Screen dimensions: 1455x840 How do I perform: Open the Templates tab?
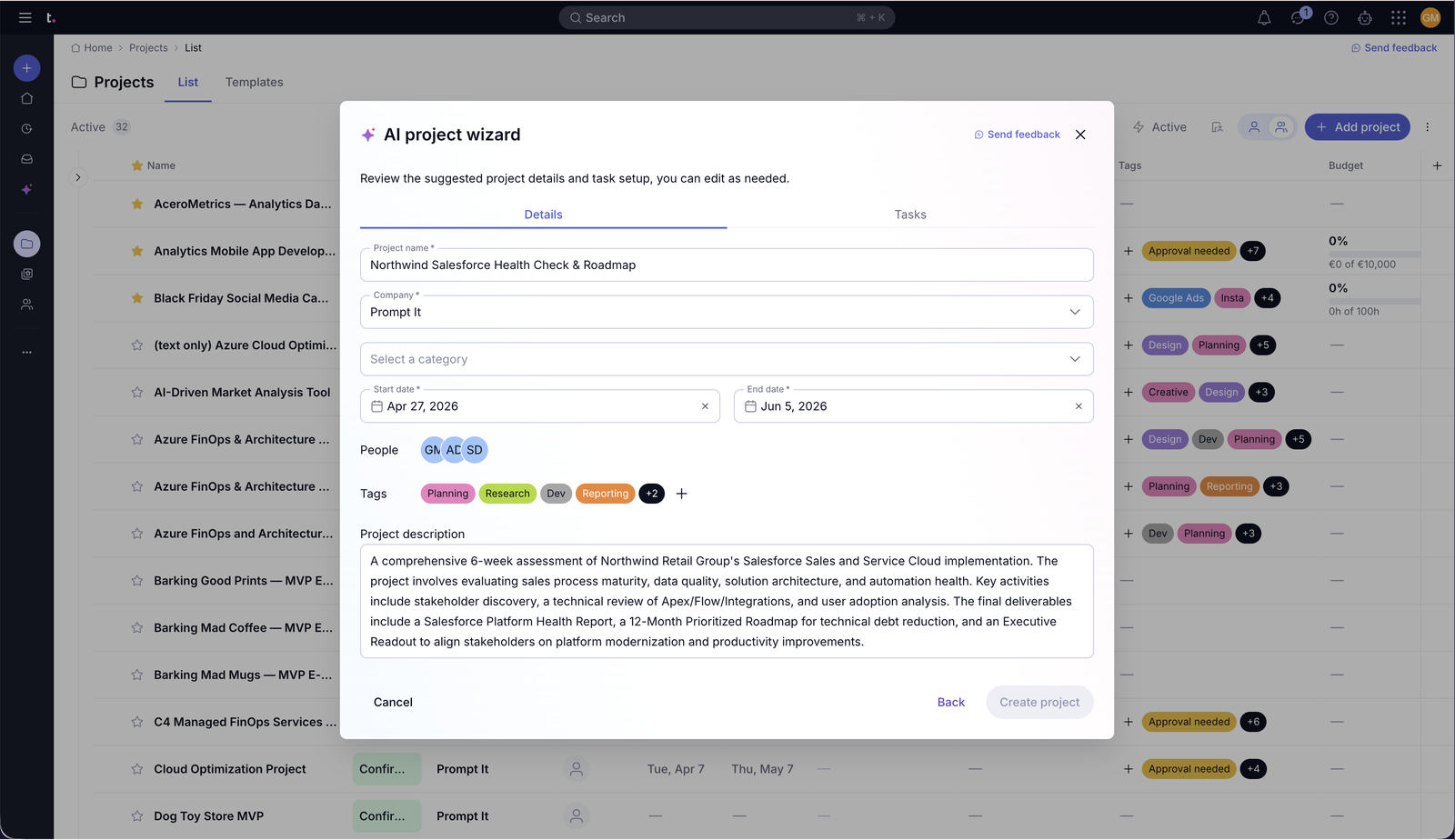pos(255,82)
